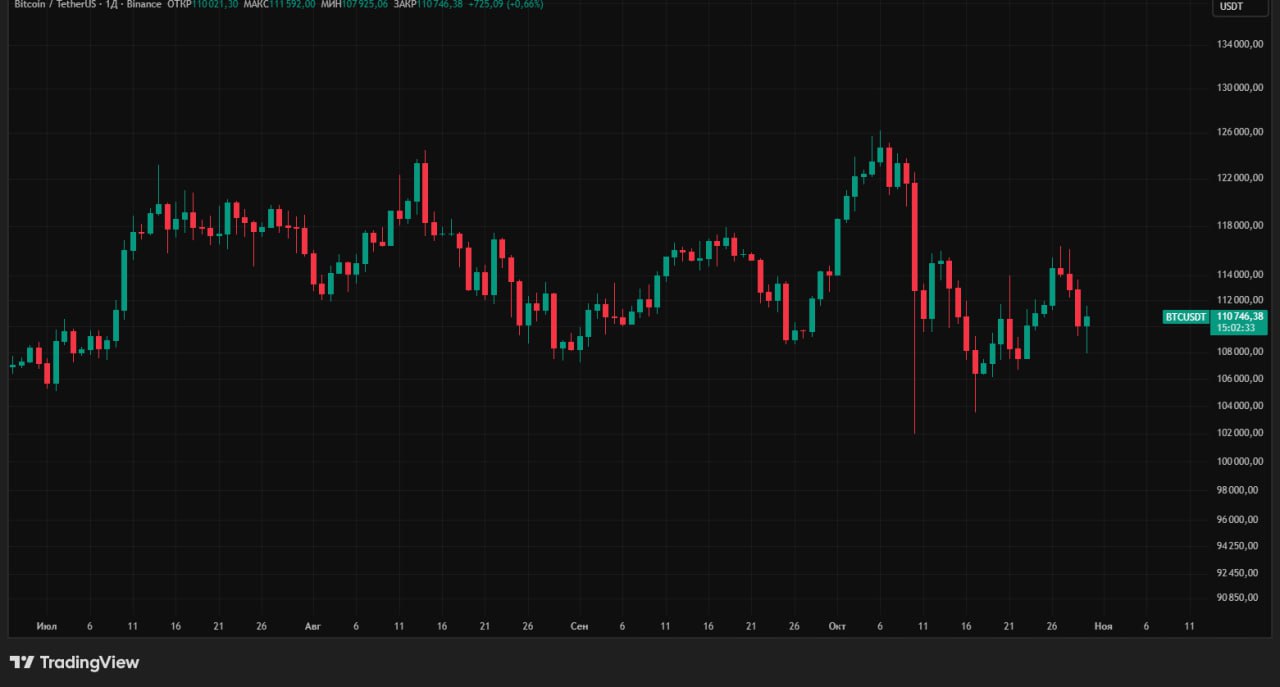This screenshot has width=1280, height=687.
Task: Click the МИН low value 107925,06
Action: [364, 4]
